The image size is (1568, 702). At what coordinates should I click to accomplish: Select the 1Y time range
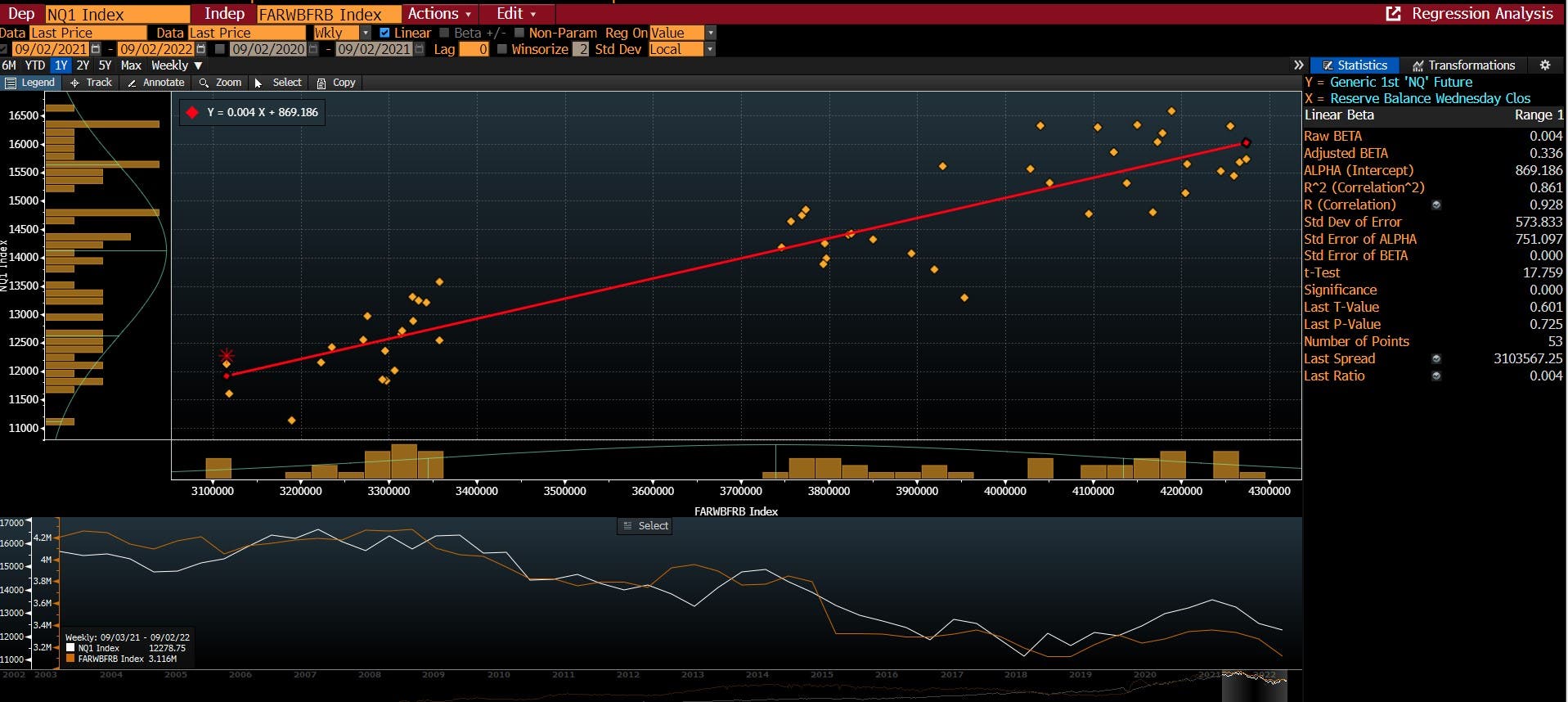click(x=61, y=65)
